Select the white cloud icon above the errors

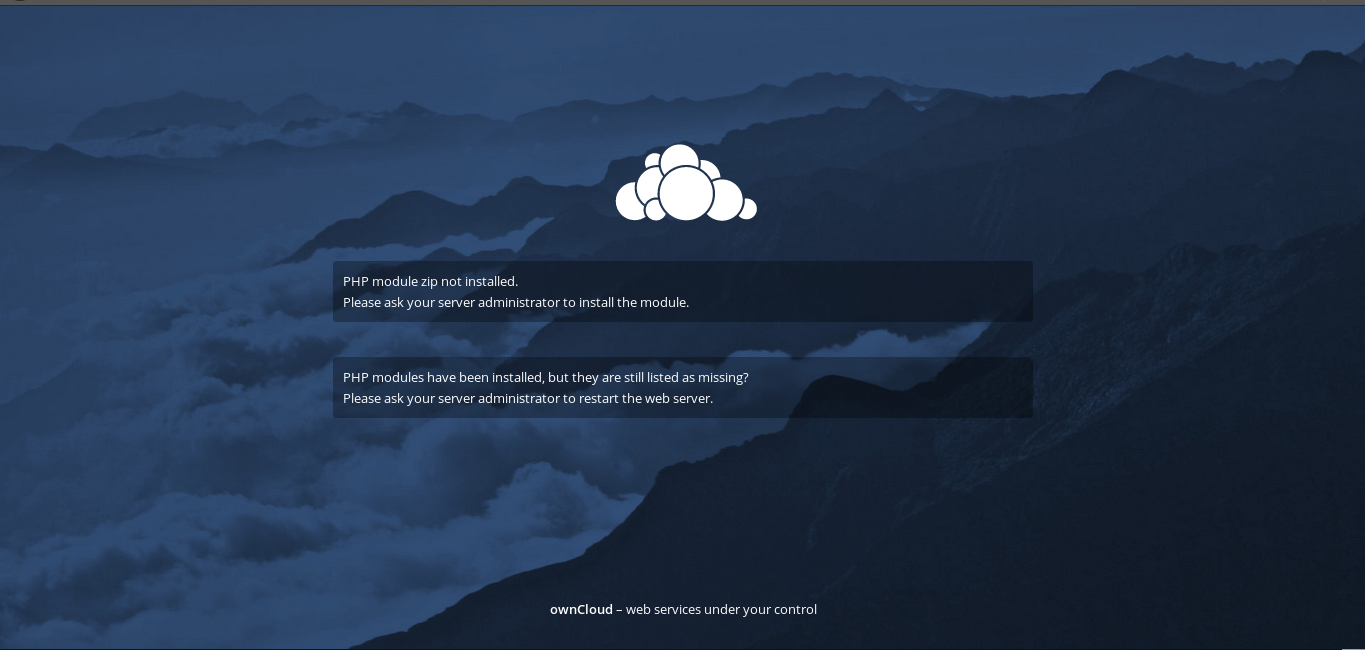(x=686, y=183)
